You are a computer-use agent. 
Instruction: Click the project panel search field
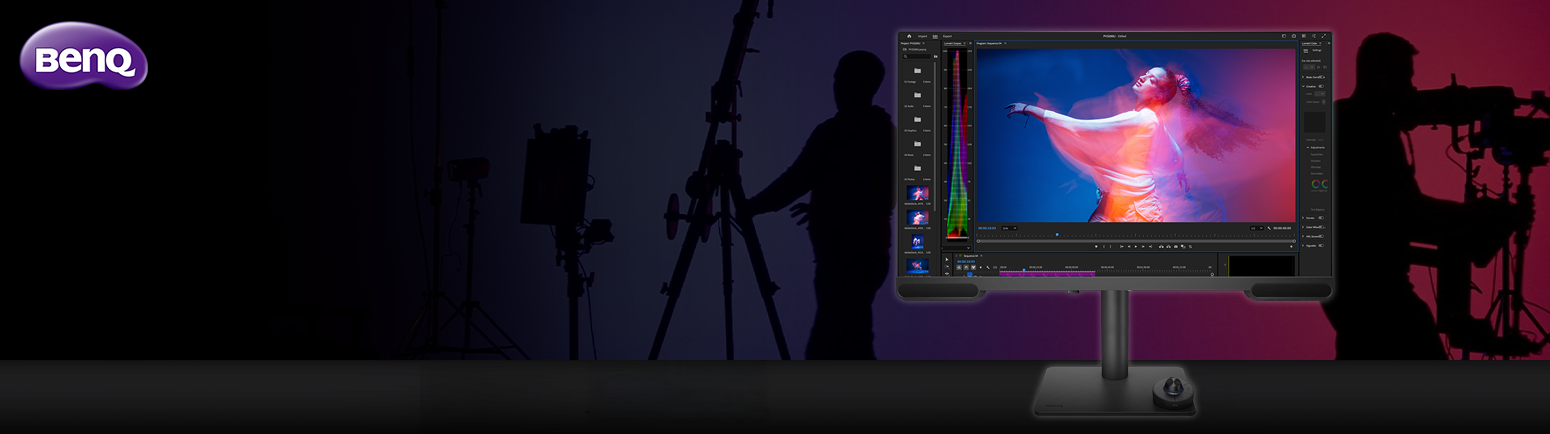917,56
